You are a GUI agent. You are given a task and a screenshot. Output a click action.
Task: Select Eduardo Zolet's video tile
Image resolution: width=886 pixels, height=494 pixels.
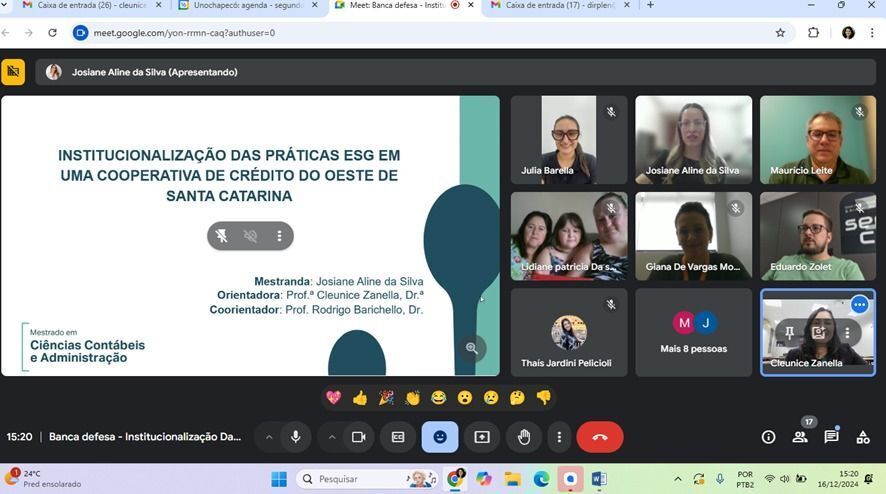[x=818, y=236]
